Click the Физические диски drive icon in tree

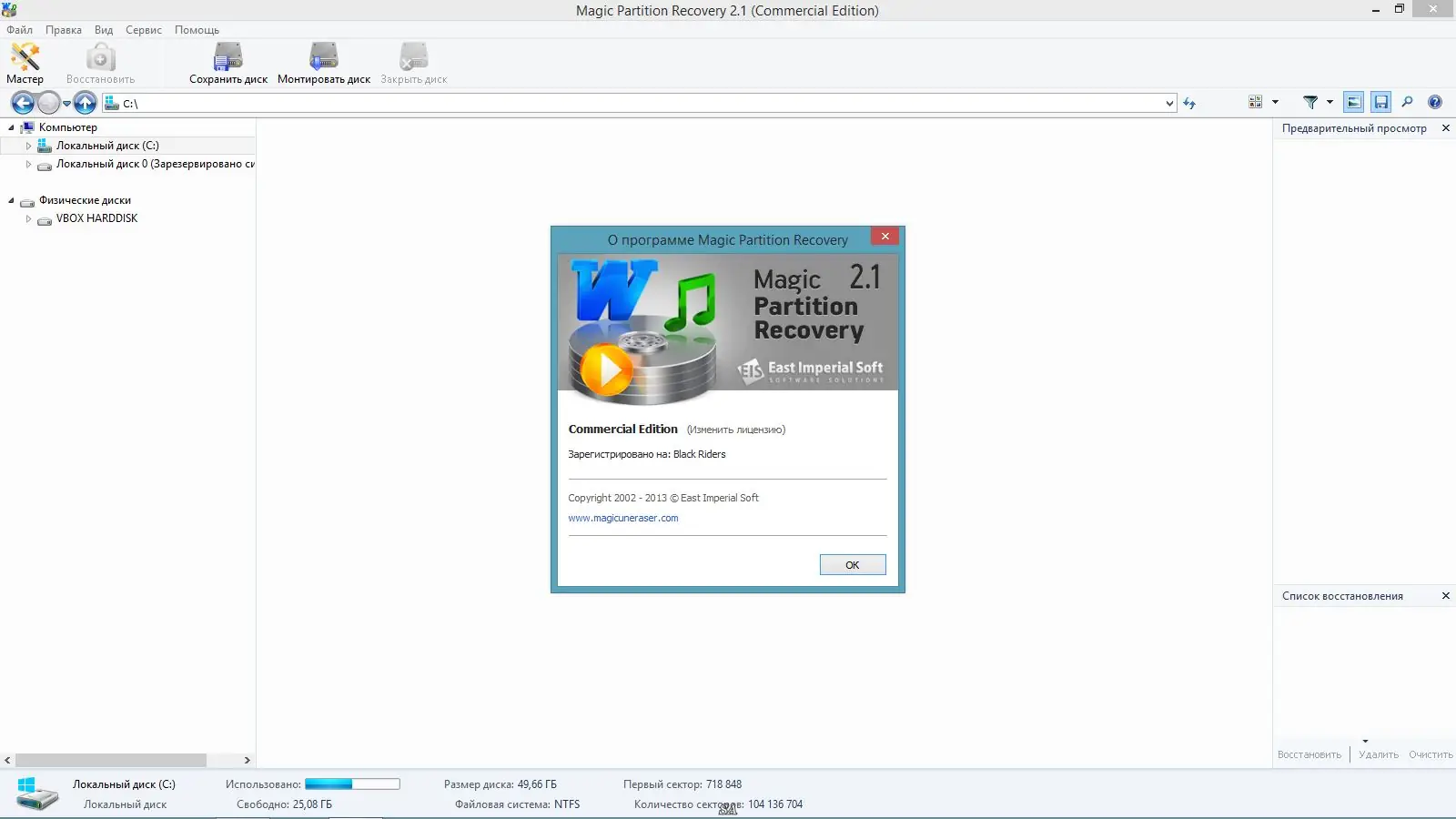coord(27,201)
